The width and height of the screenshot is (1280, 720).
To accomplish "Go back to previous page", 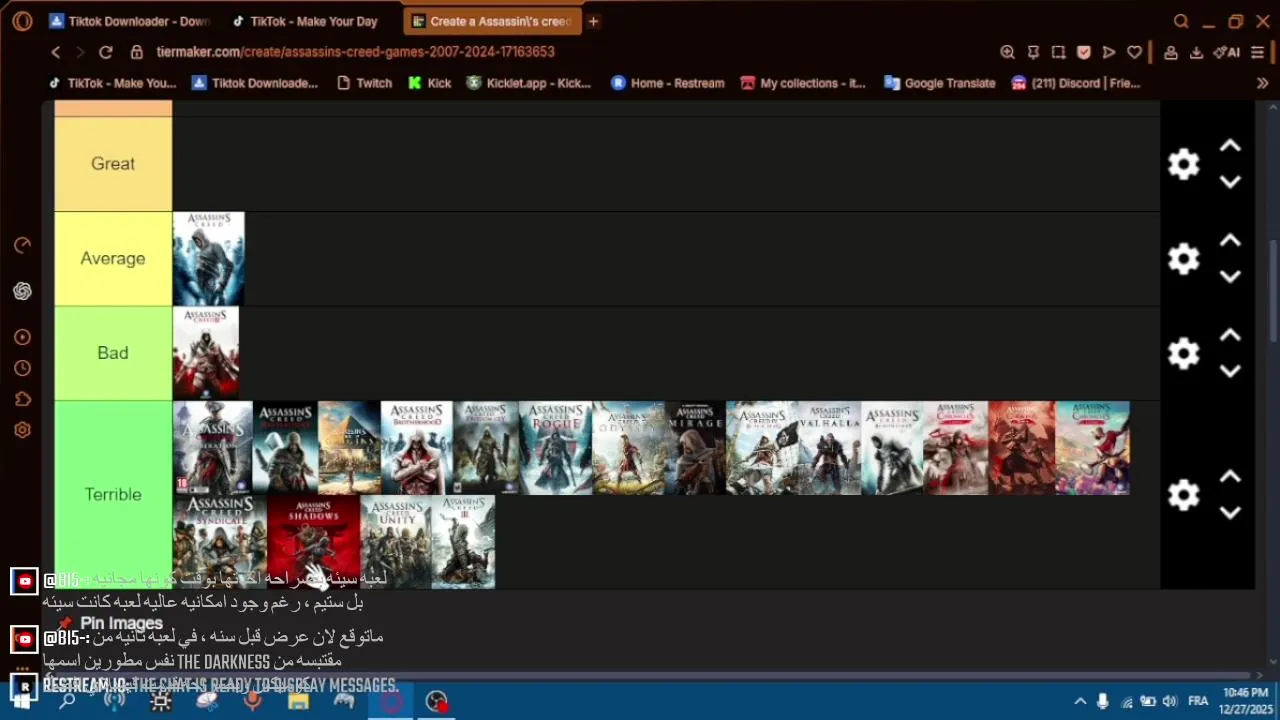I will click(x=56, y=52).
